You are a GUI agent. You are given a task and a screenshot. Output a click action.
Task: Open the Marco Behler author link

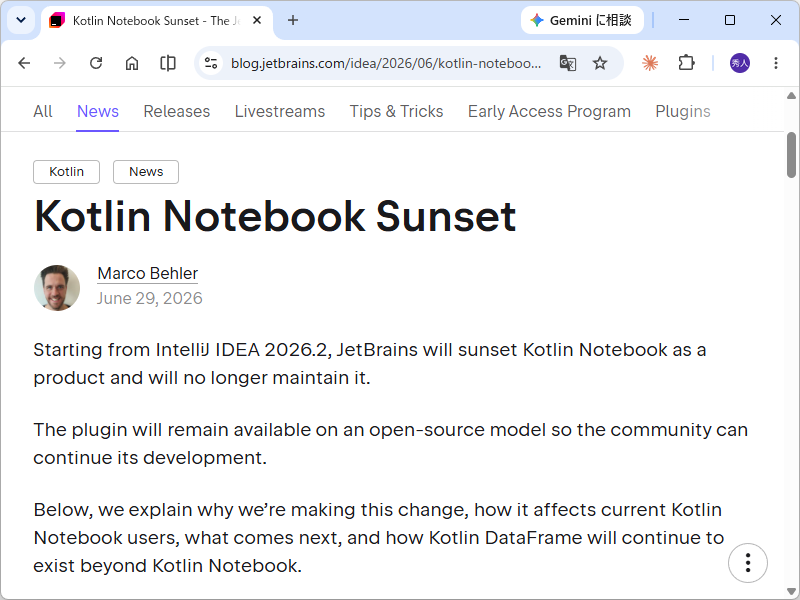pyautogui.click(x=147, y=273)
